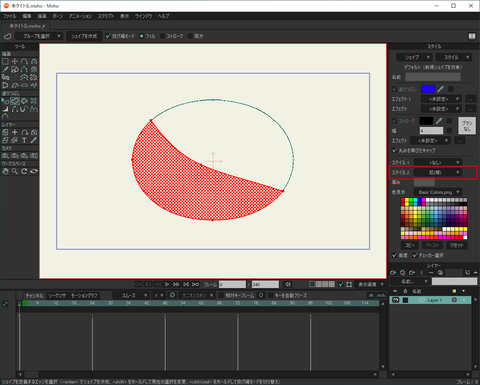Click the ellipsis button beside Effect 1
480x385 pixels.
[470, 99]
